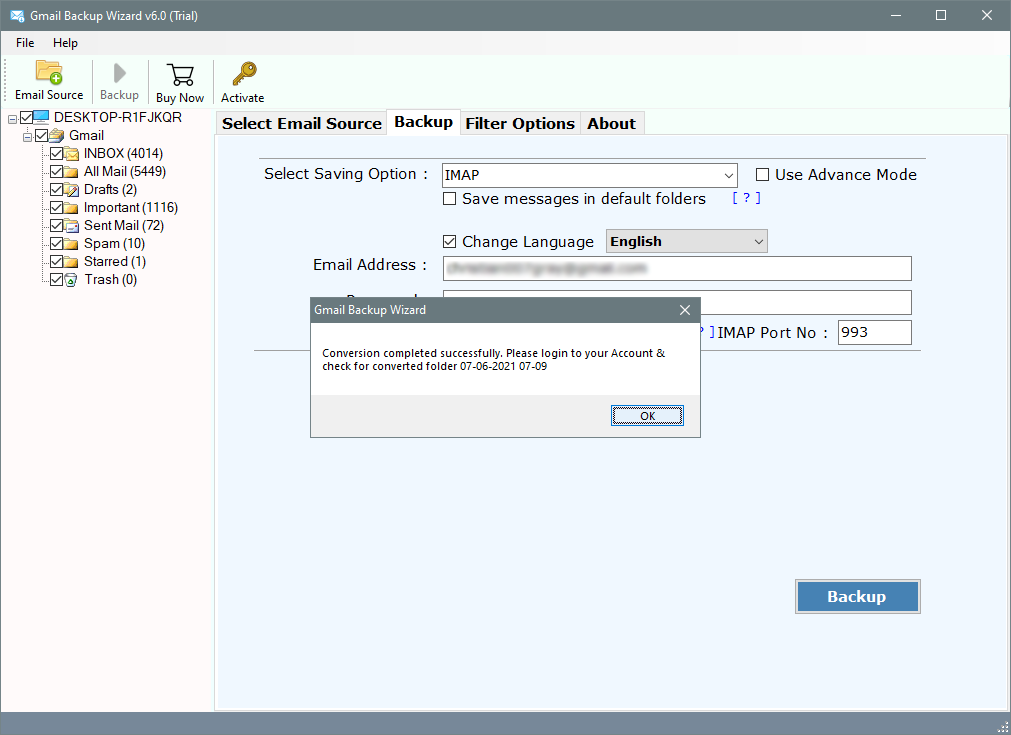Uncheck the Drafts (2) checkbox
This screenshot has height=735, width=1011.
tap(57, 190)
